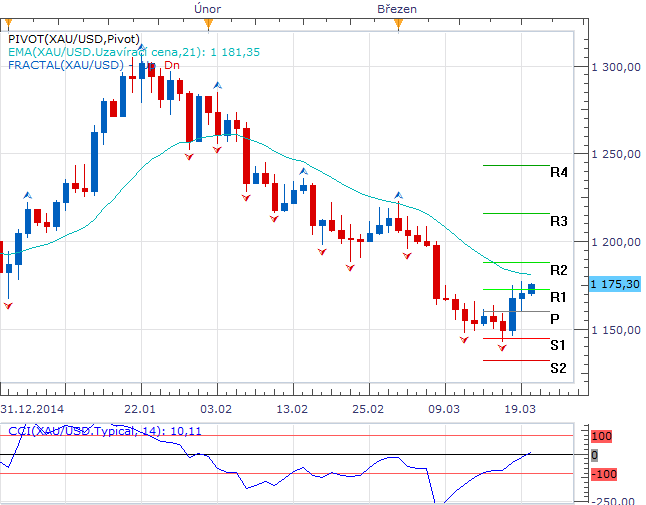This screenshot has height=505, width=646.
Task: Click the PIVOT(XAU/USD,Pivot) indicator label
Action: click(x=74, y=39)
